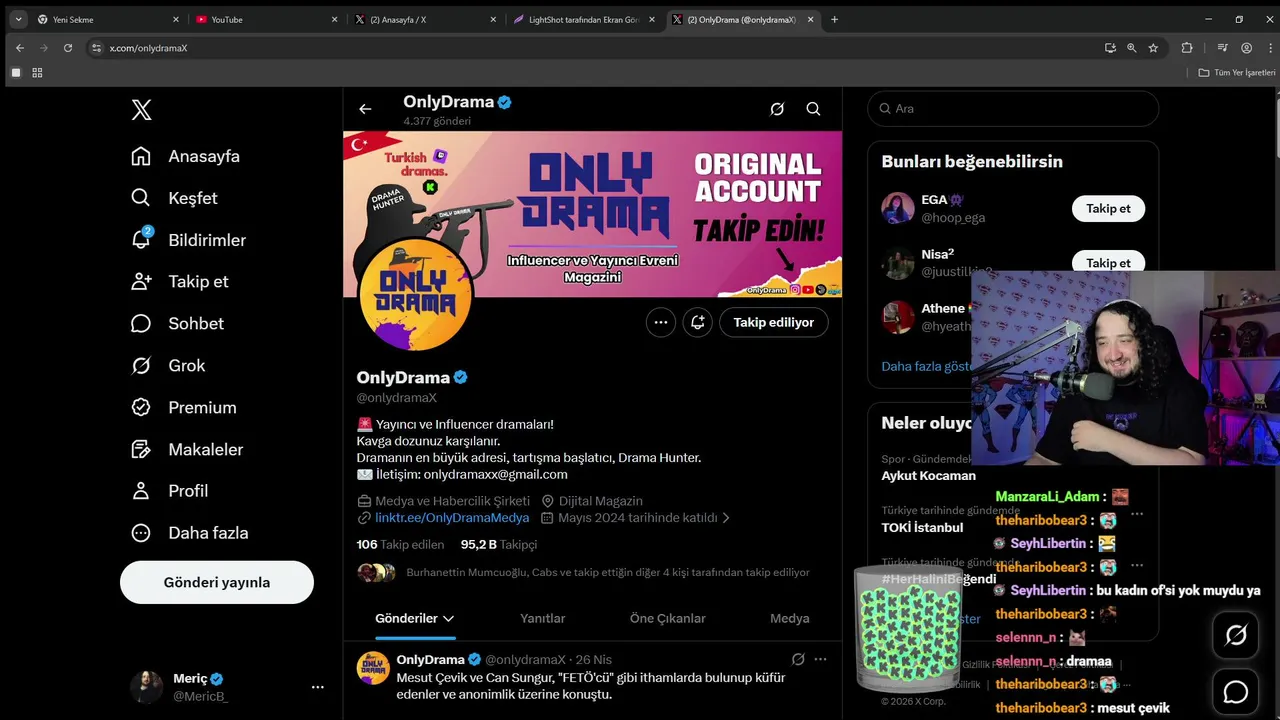Open post author avatar in feed
This screenshot has height=720, width=1280.
coord(373,667)
